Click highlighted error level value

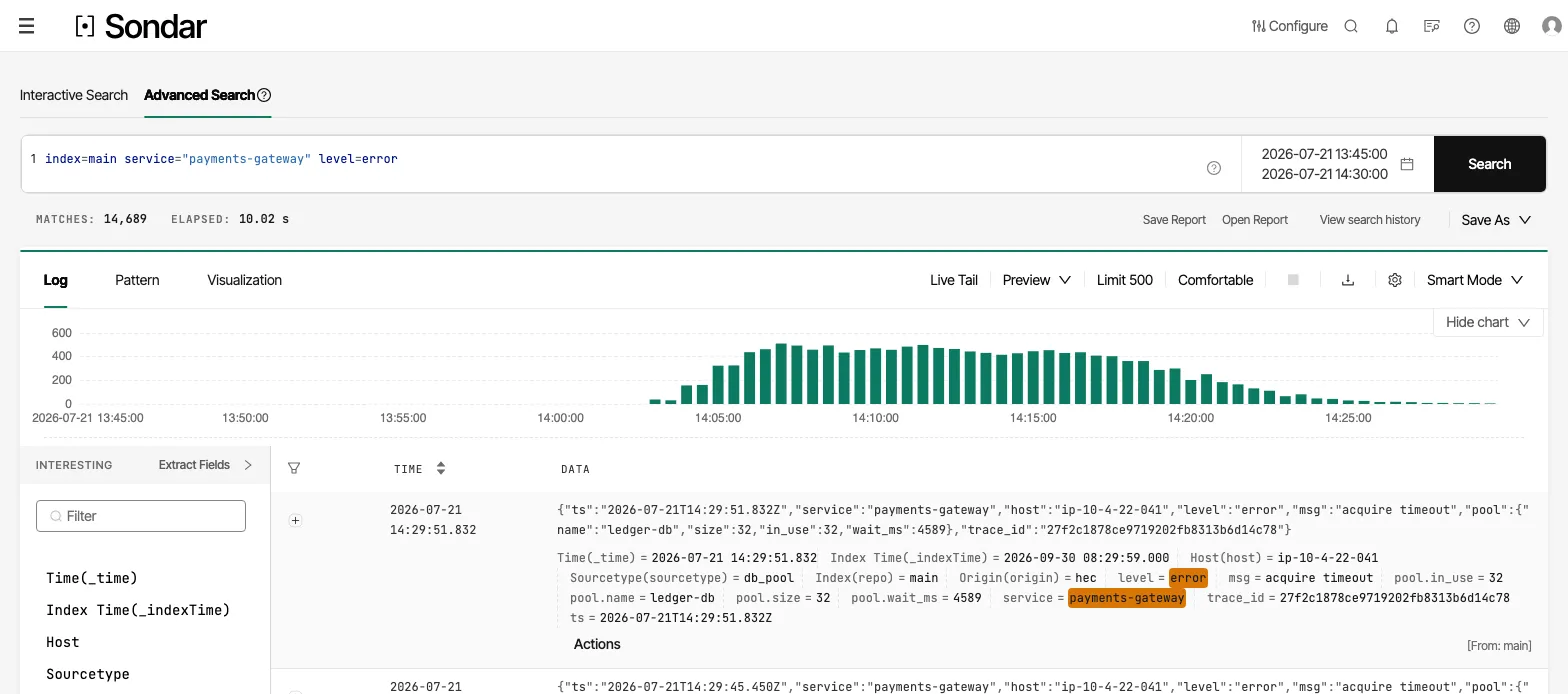[x=1188, y=578]
